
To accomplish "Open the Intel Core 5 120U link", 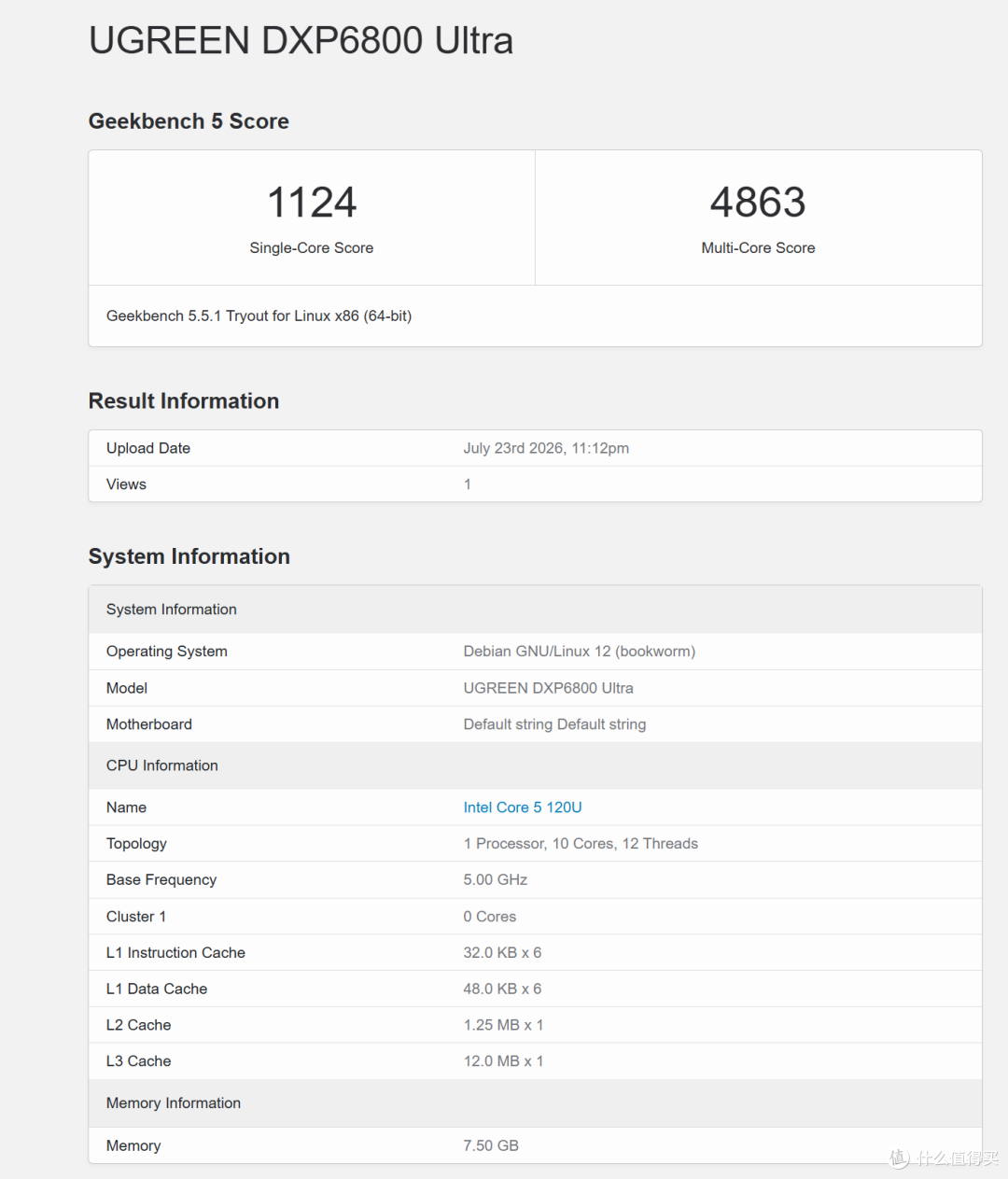I will click(x=523, y=807).
